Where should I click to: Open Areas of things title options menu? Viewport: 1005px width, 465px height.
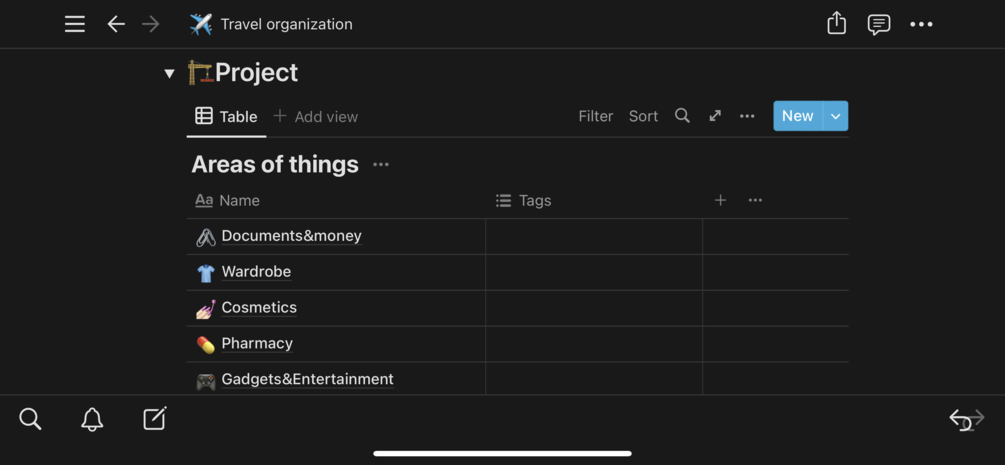click(x=381, y=164)
